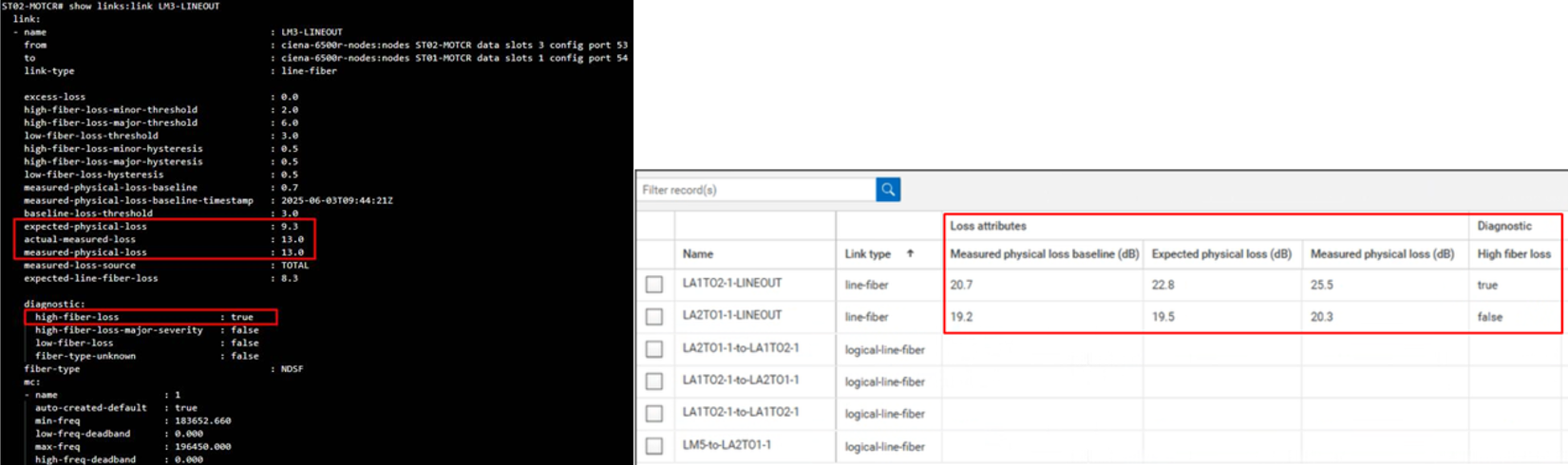Viewport: 1568px width, 465px height.
Task: Check the LA1T02-1-to-LA1T02-1 row checkbox
Action: point(654,413)
